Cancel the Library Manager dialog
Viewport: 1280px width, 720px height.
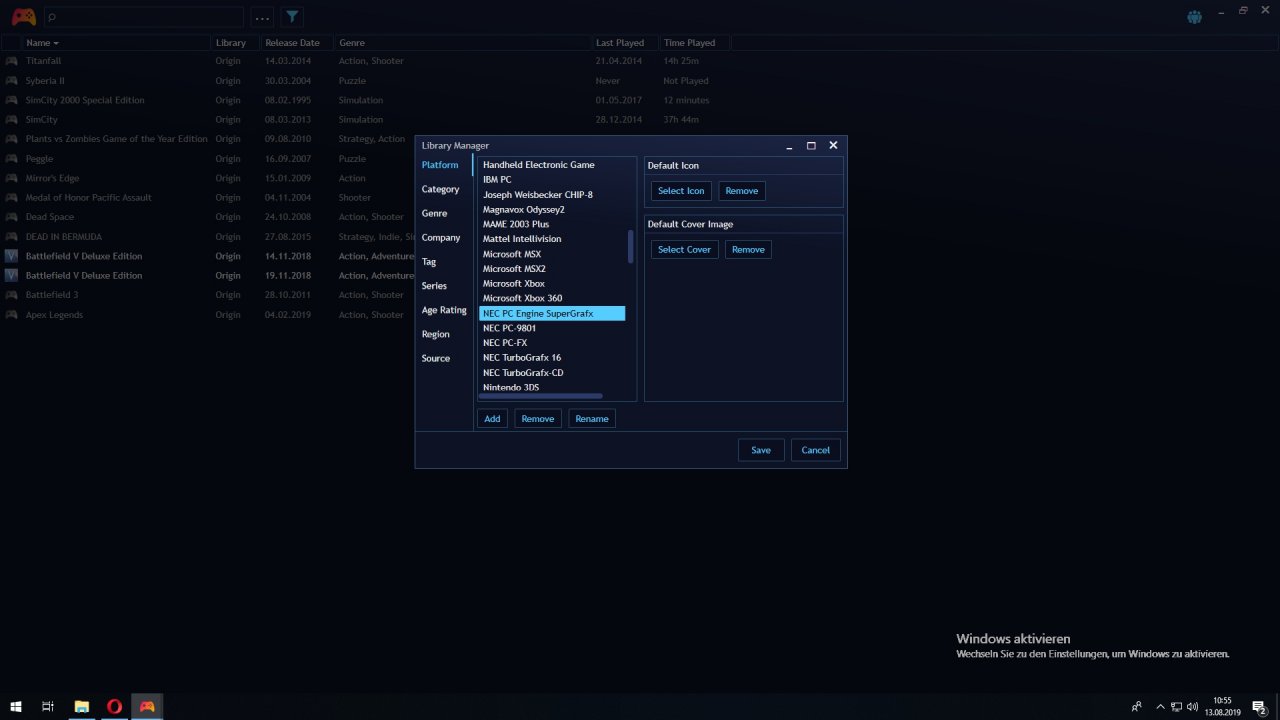click(816, 450)
